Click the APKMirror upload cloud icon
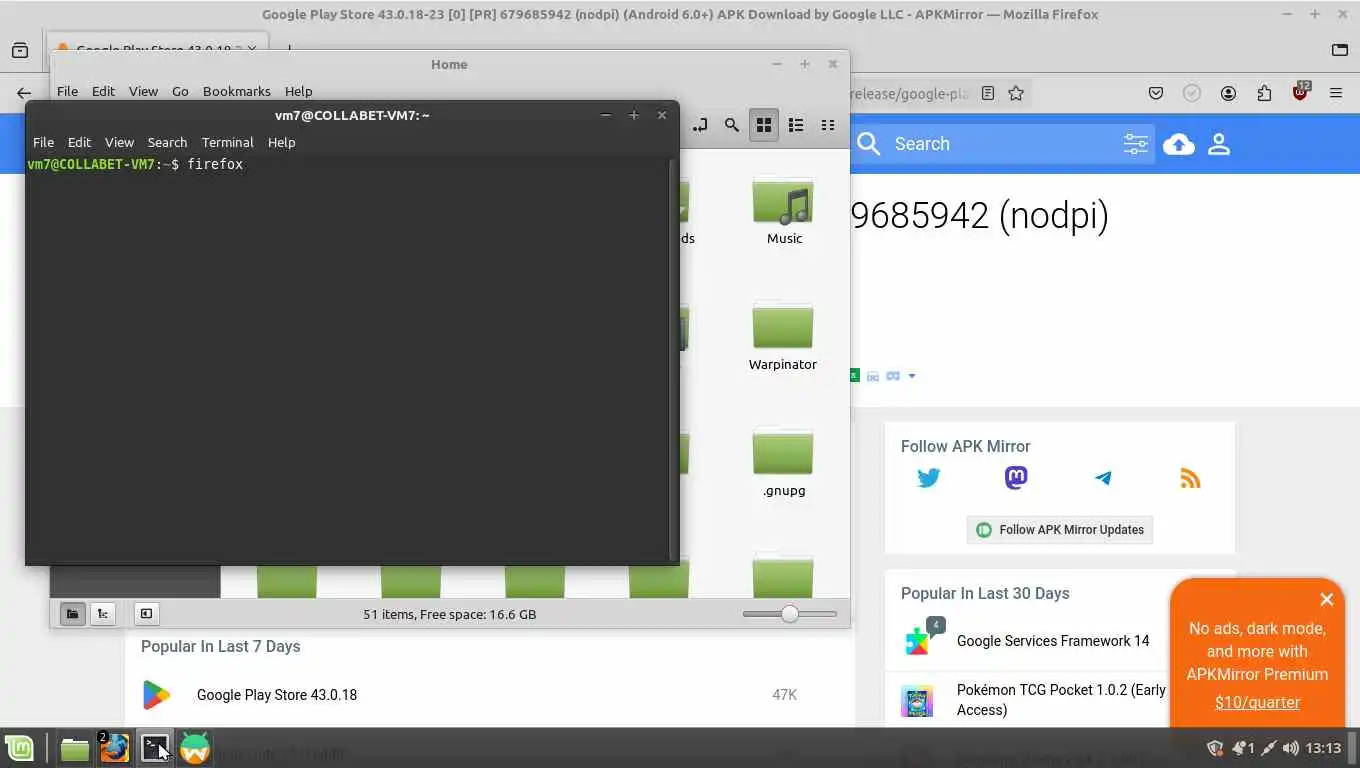This screenshot has height=768, width=1360. pos(1179,144)
